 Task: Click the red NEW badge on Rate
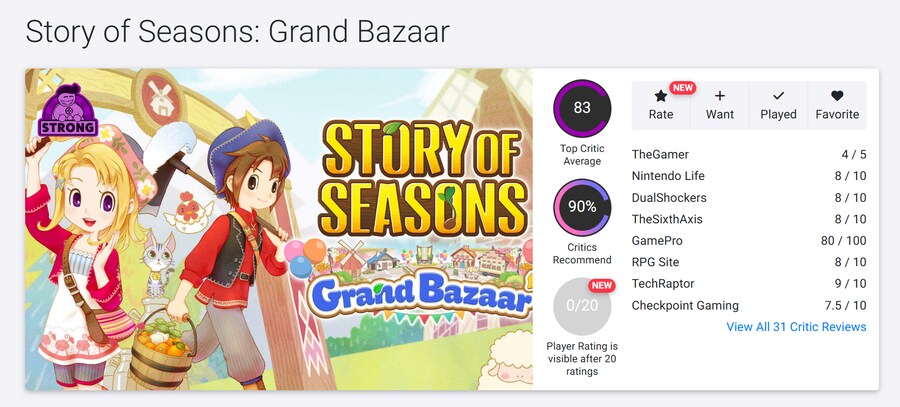[x=682, y=88]
